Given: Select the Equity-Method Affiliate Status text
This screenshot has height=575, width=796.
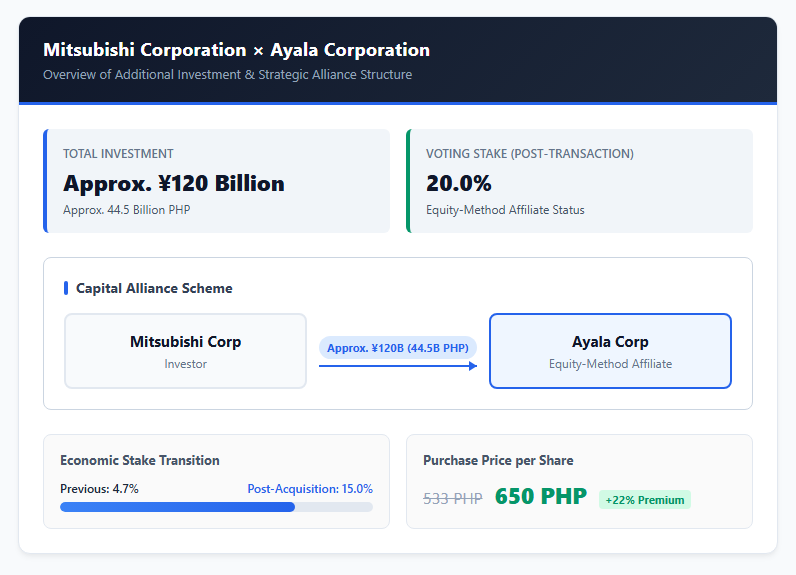Looking at the screenshot, I should 505,210.
